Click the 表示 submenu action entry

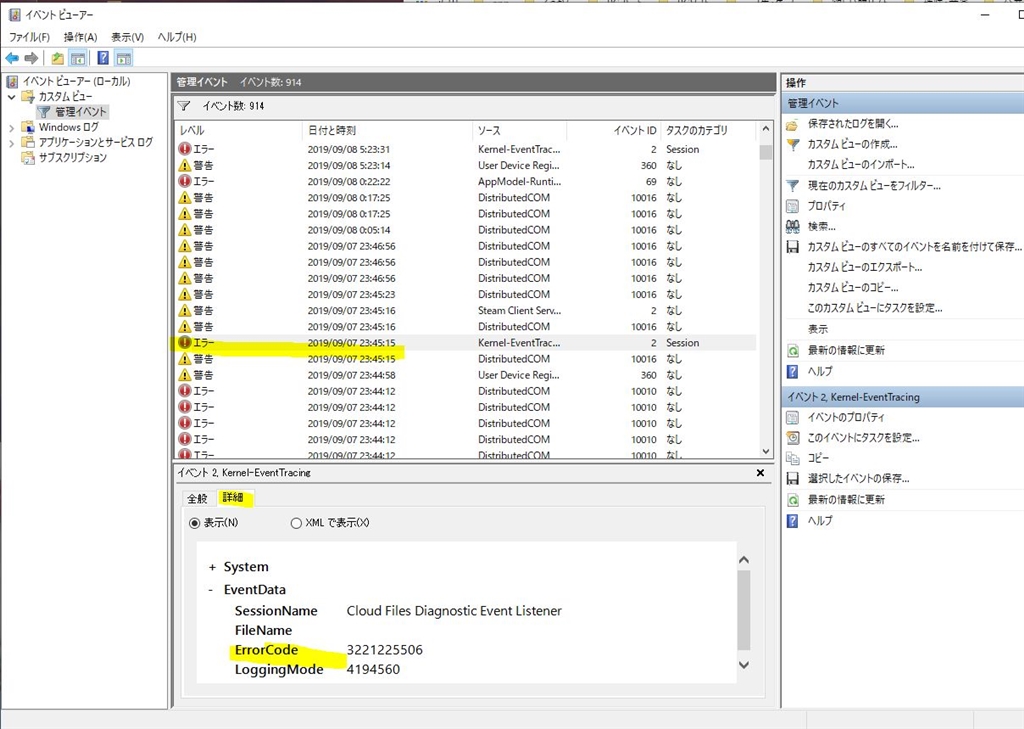[x=818, y=329]
